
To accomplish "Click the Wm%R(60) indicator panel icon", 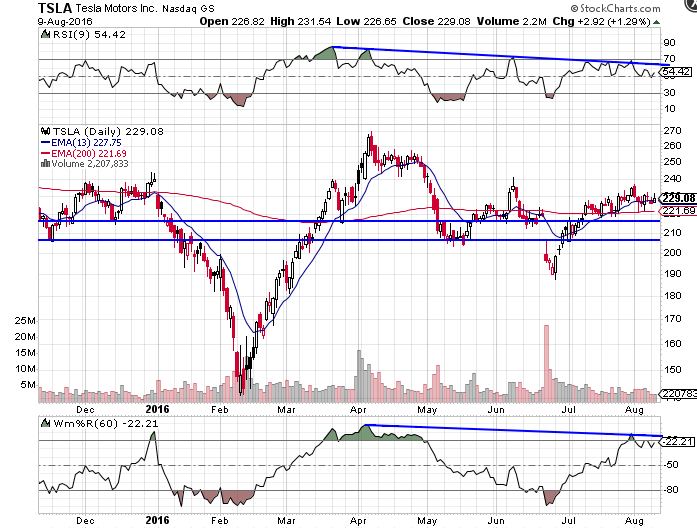I will tap(45, 423).
